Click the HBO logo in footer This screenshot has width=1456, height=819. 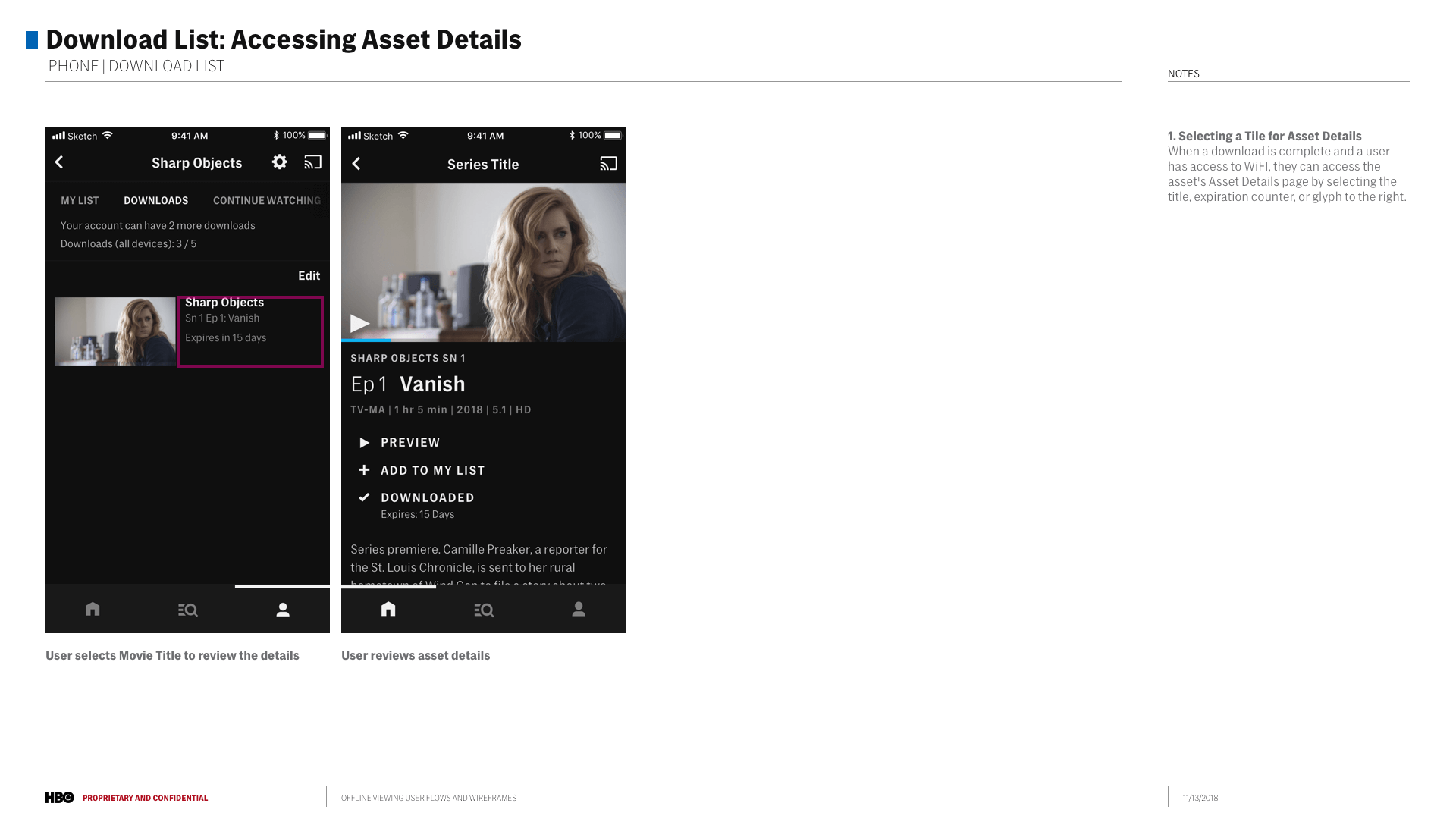[60, 798]
